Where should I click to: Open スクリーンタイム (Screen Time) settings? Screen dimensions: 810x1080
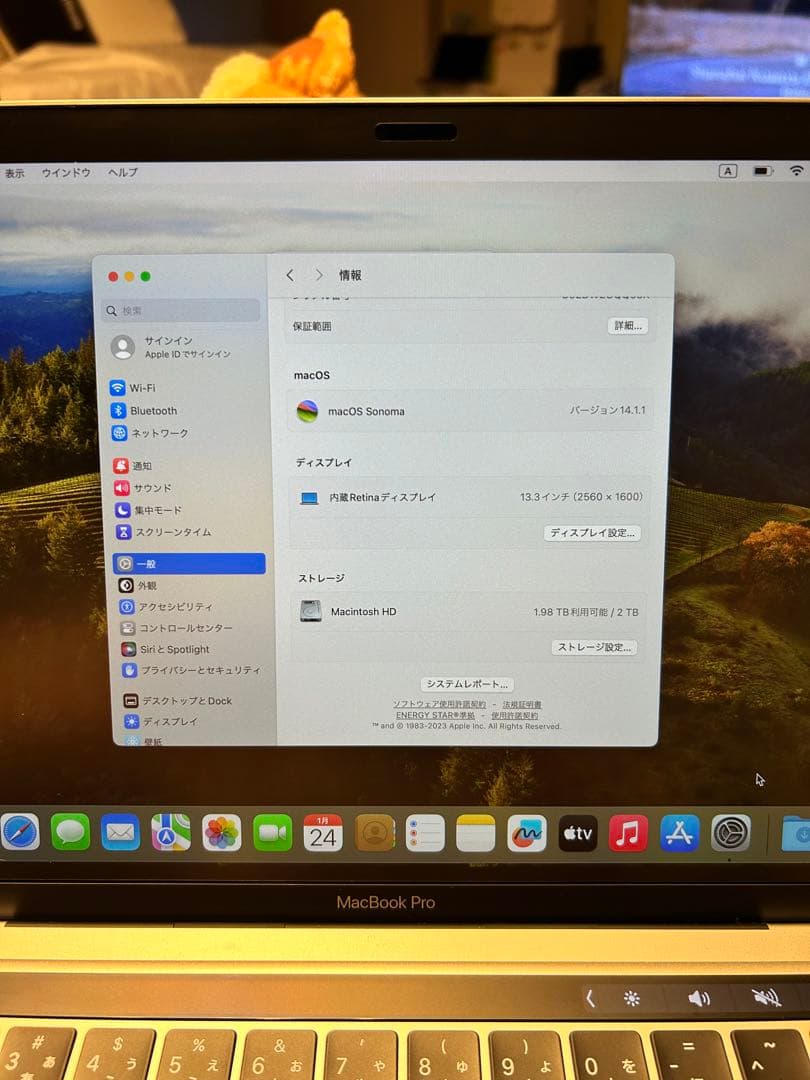coord(170,533)
